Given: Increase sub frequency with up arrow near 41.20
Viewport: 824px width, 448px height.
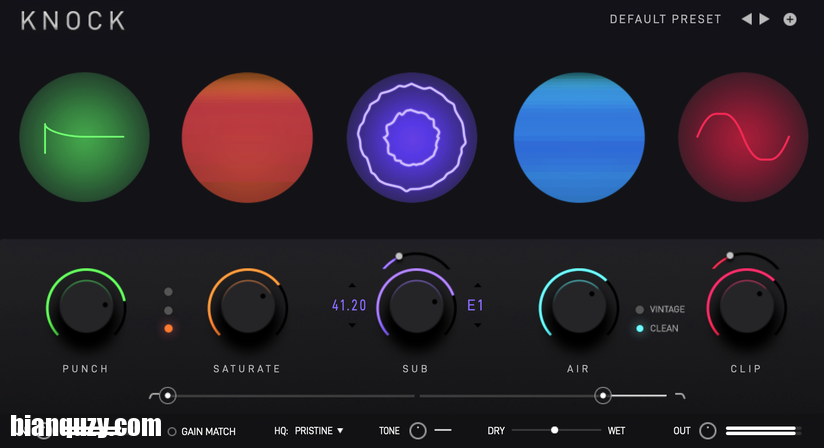Looking at the screenshot, I should 352,286.
